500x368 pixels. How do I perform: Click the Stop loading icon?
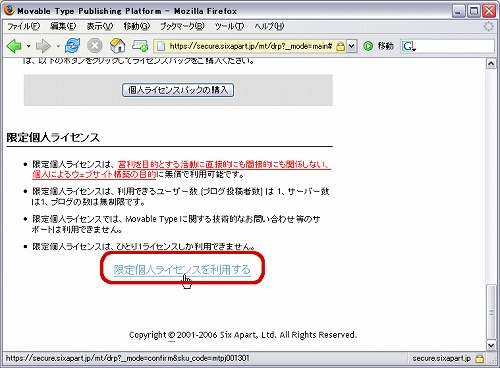[x=94, y=46]
